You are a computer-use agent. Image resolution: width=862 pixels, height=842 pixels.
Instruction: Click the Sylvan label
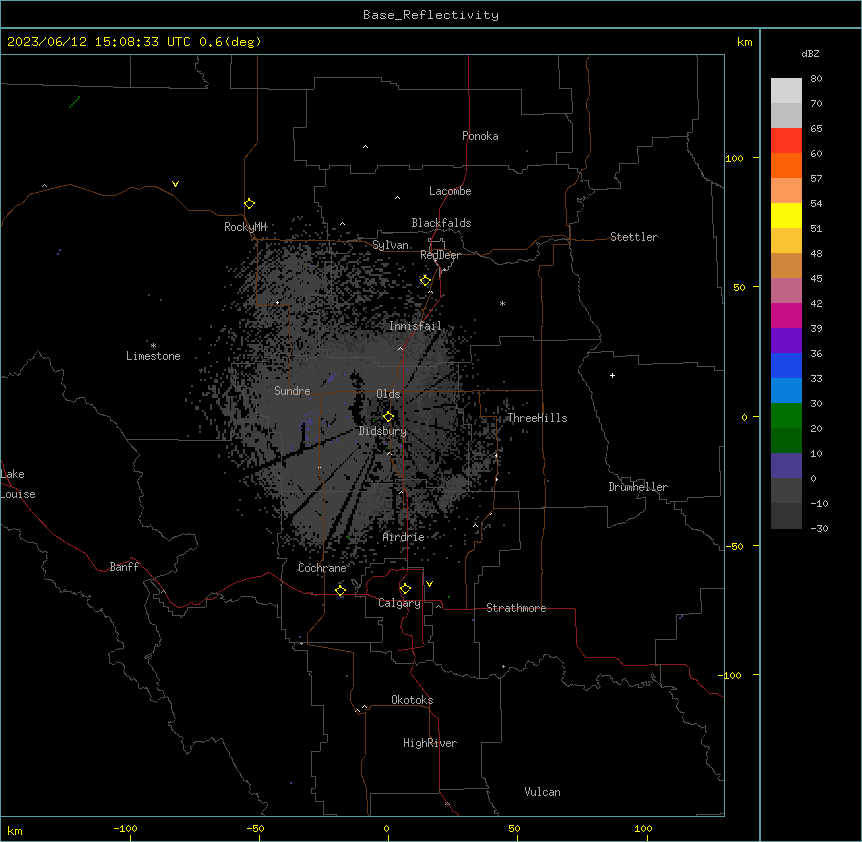point(390,245)
